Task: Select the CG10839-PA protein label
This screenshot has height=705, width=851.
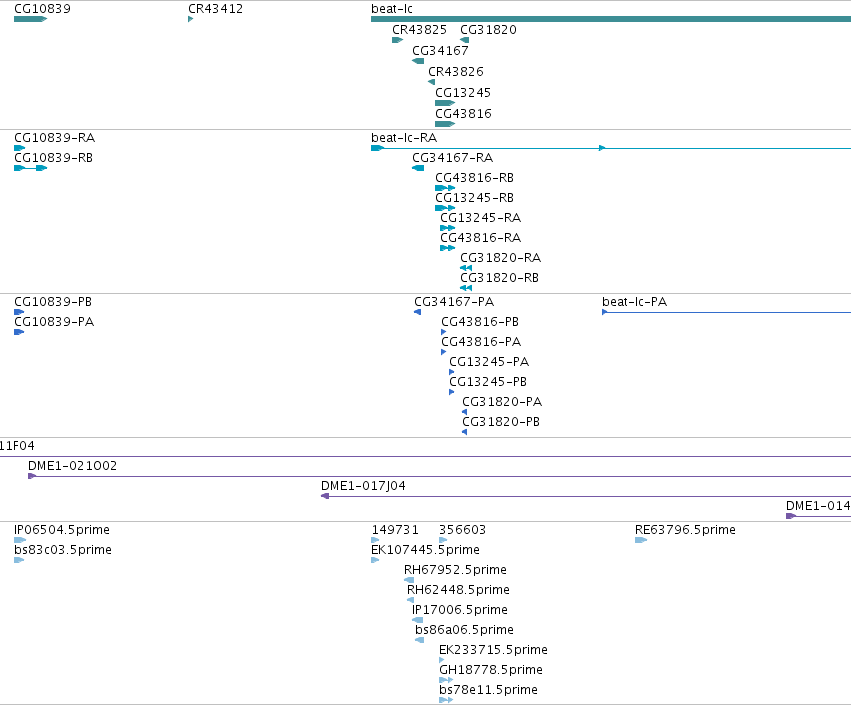Action: 54,322
